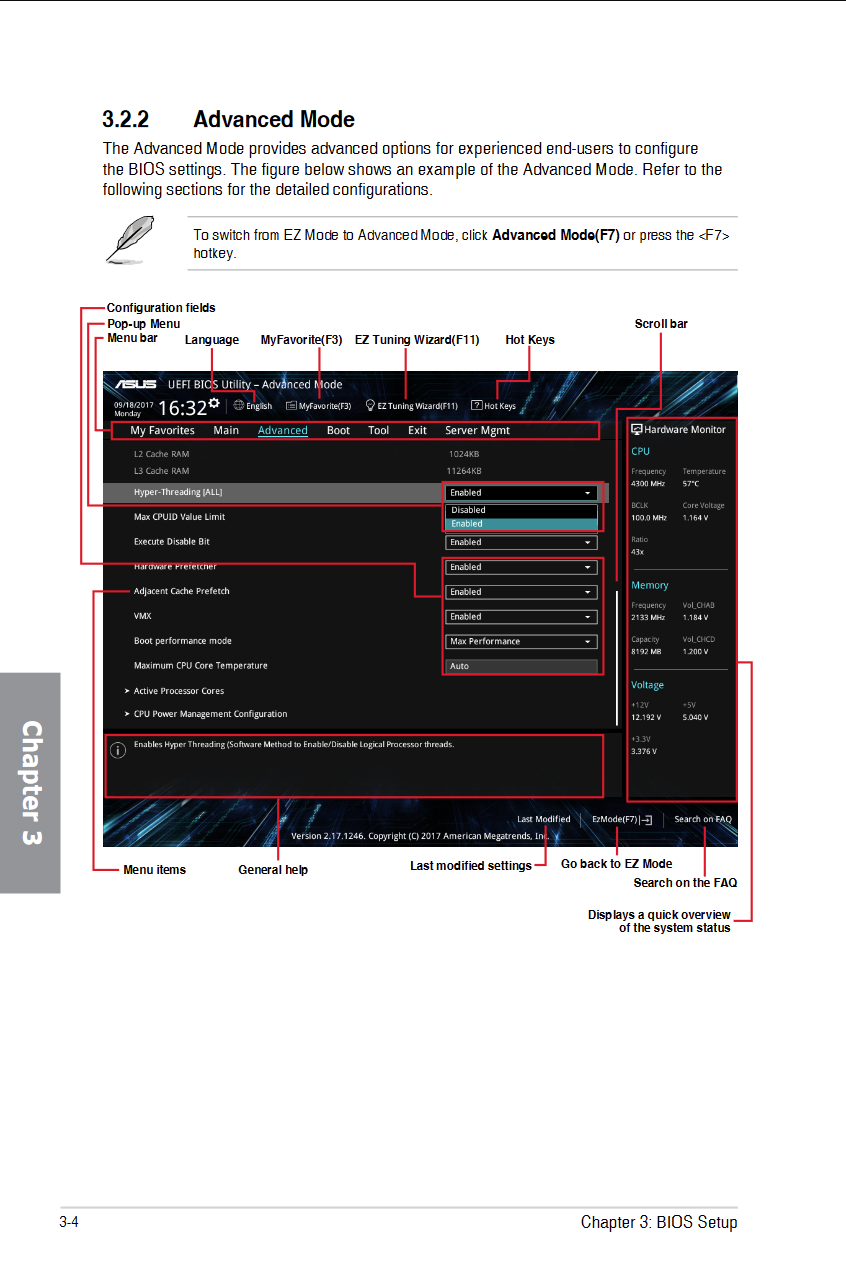Click the 12.192 V reading
The image size is (846, 1276).
pyautogui.click(x=646, y=717)
